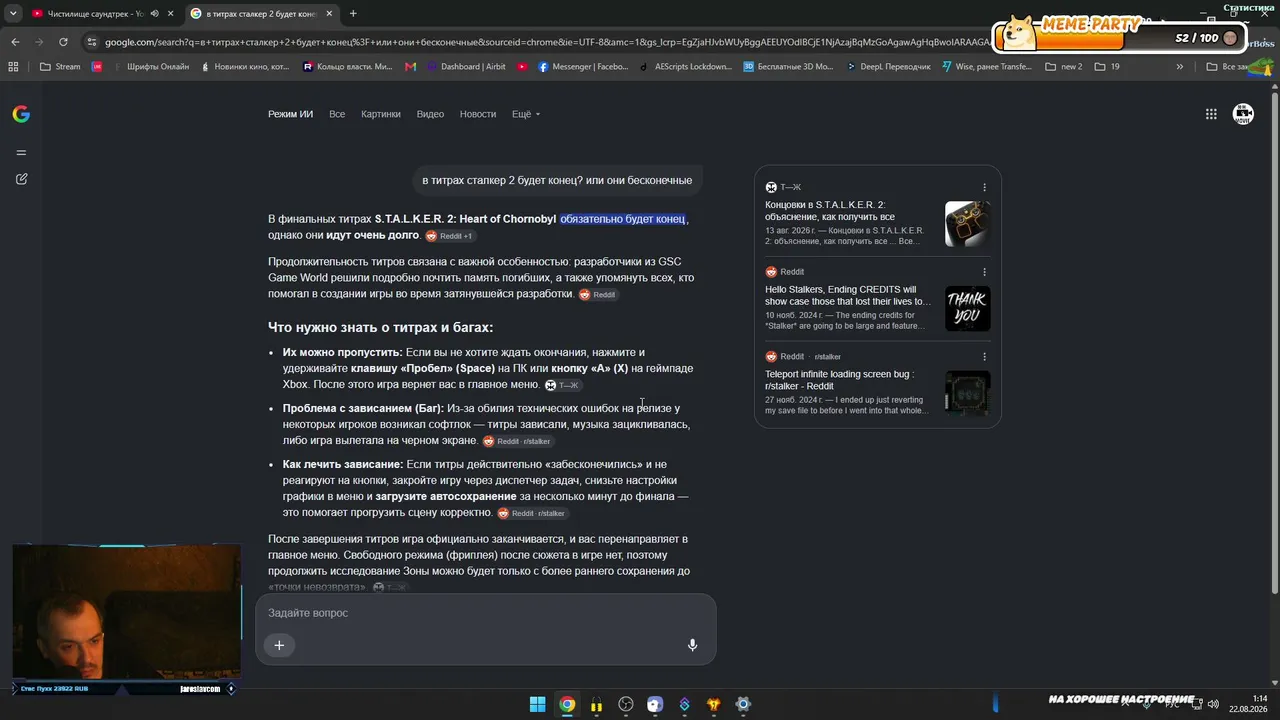Click the Chrome icon in the taskbar
Viewport: 1280px width, 720px height.
coord(567,704)
